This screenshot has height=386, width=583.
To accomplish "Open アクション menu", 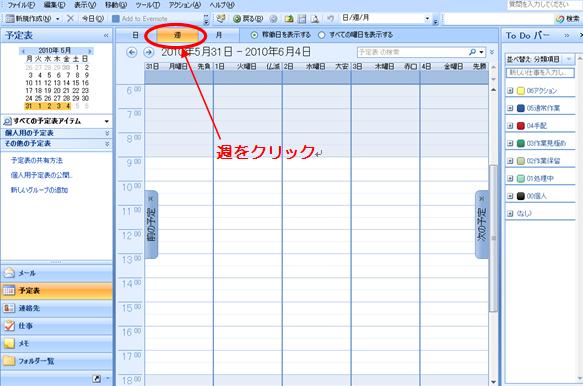I will coord(184,5).
